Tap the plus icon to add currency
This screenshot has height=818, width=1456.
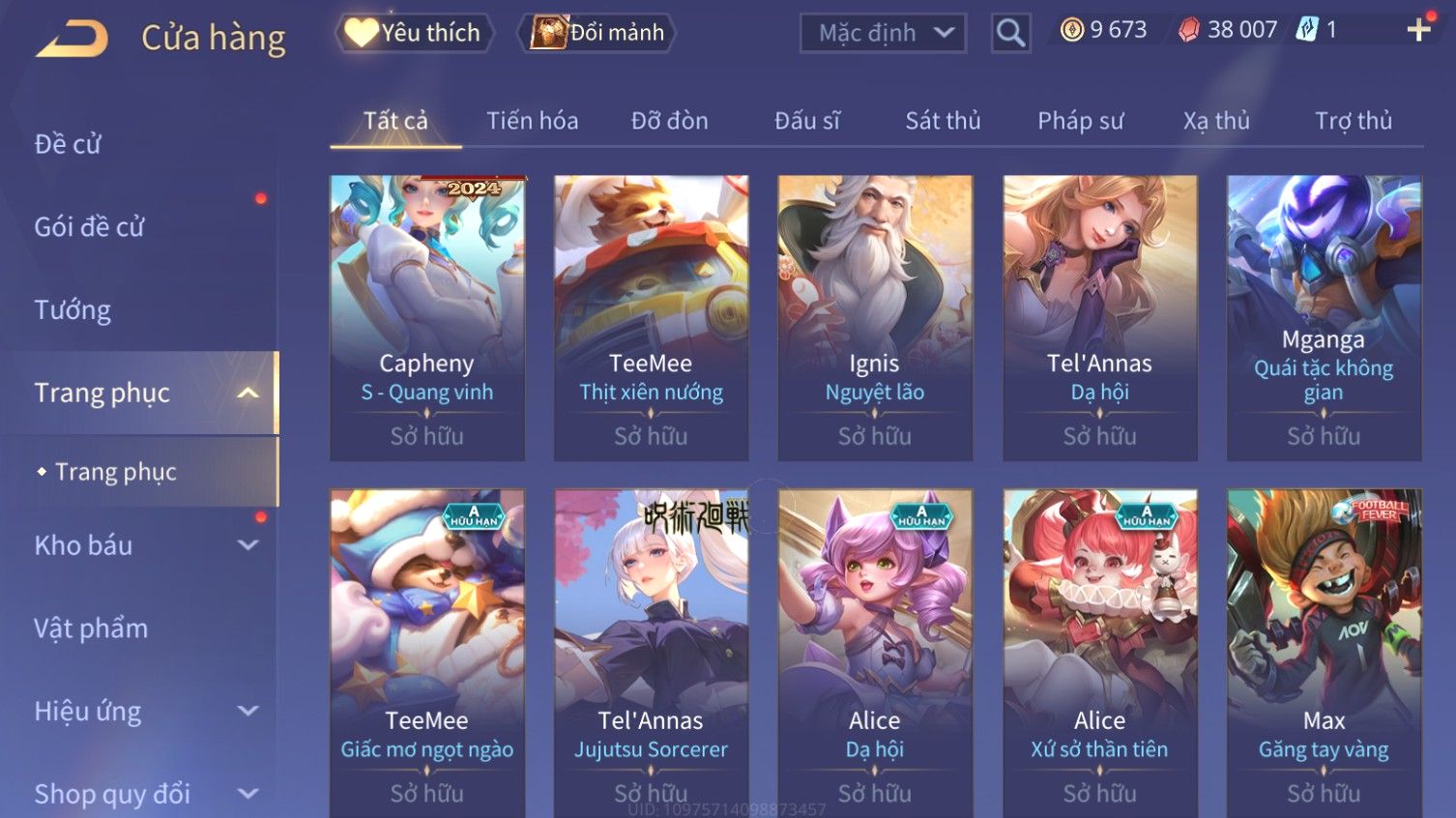1418,31
